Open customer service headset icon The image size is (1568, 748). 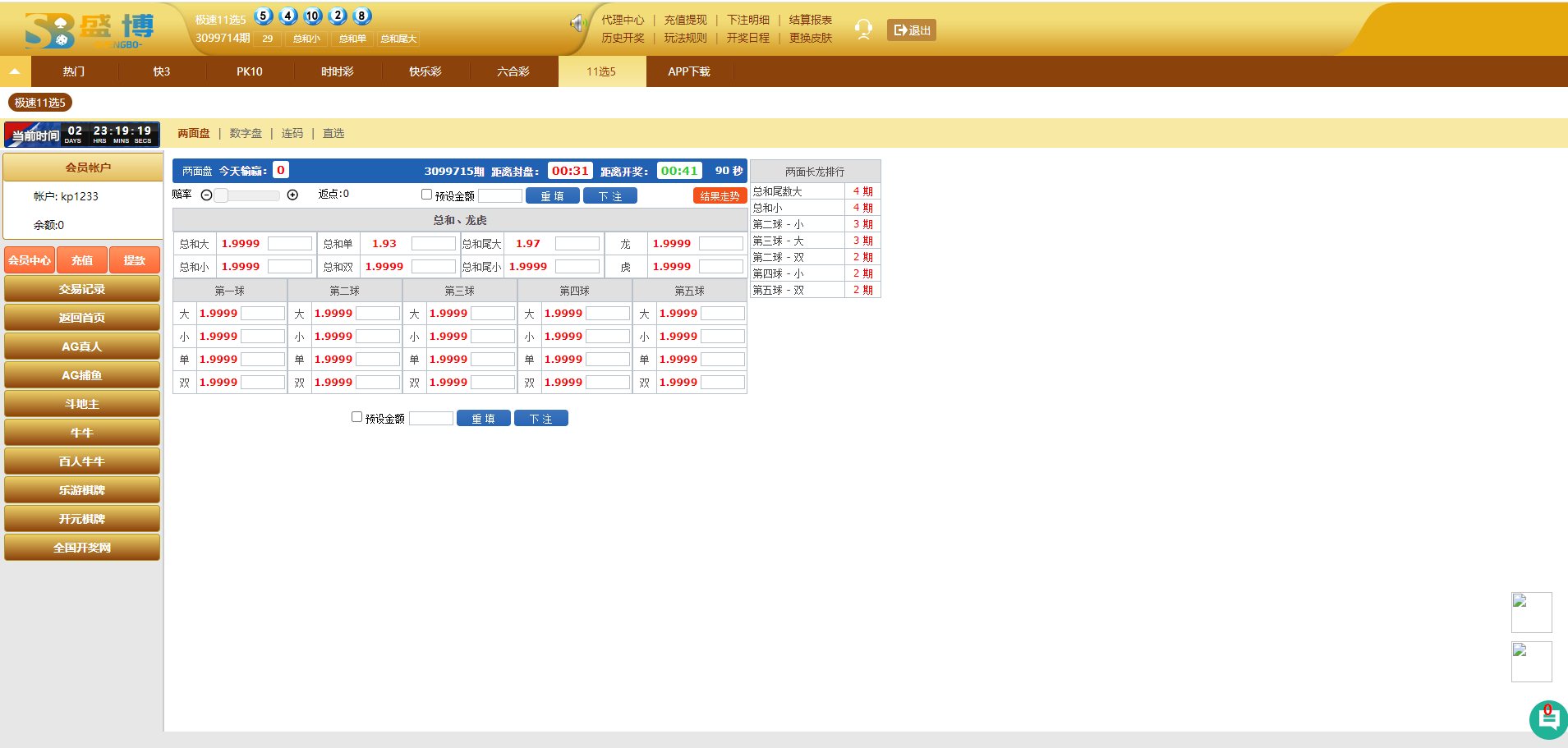click(863, 30)
